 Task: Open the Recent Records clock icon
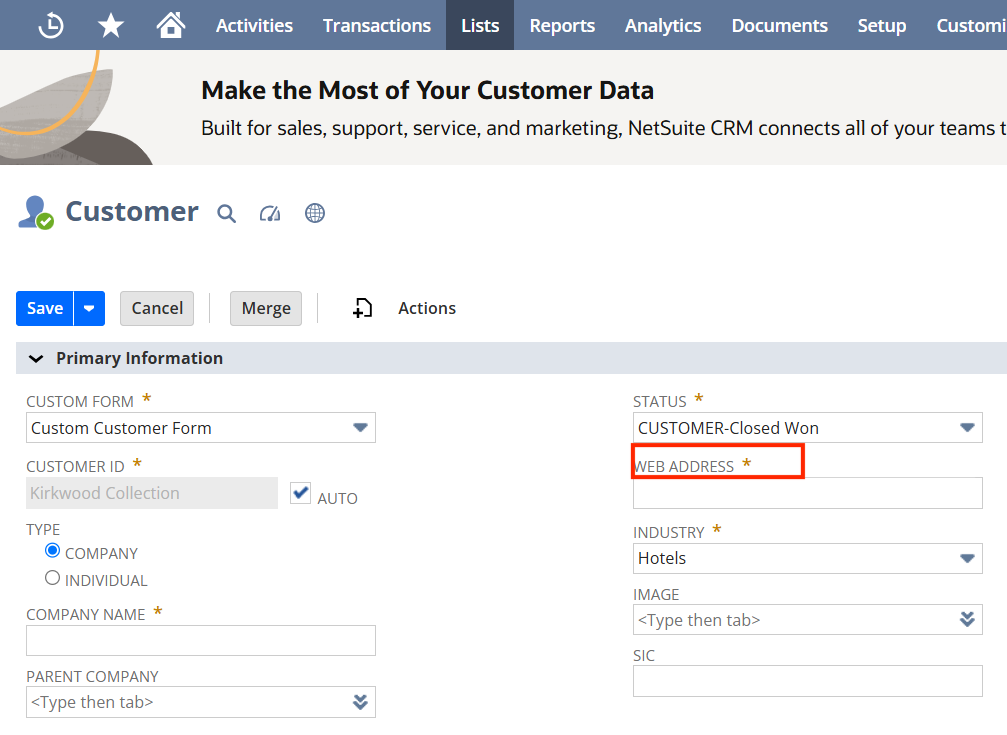[51, 26]
